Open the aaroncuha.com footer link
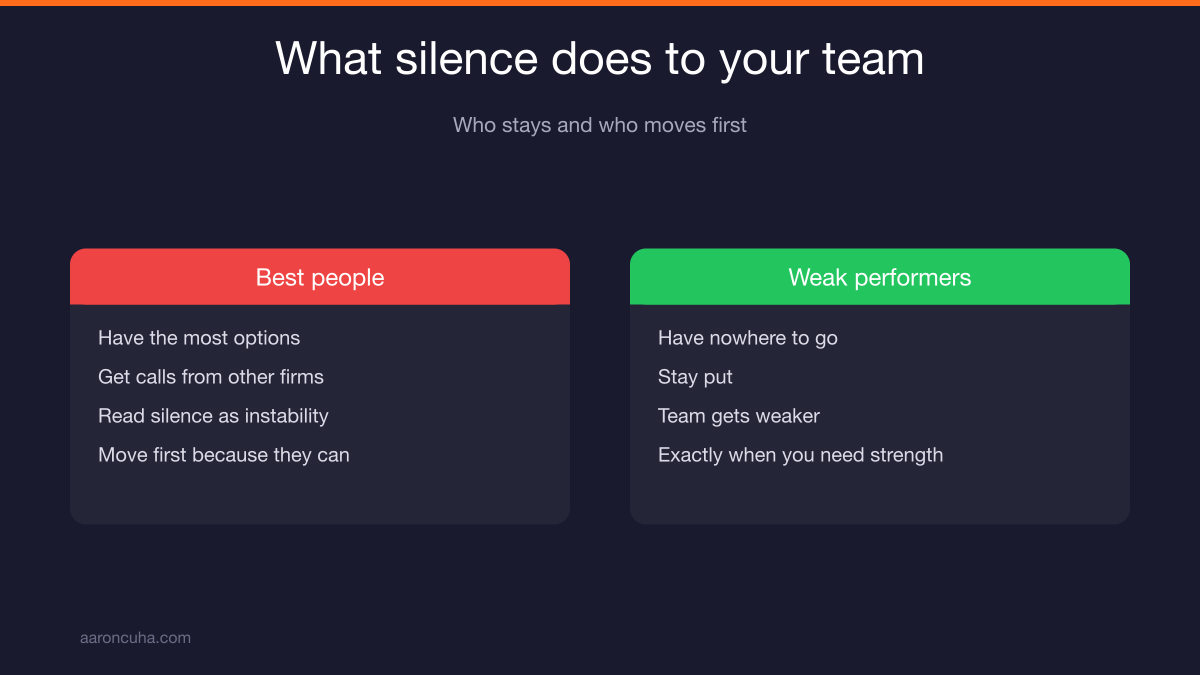 (135, 637)
